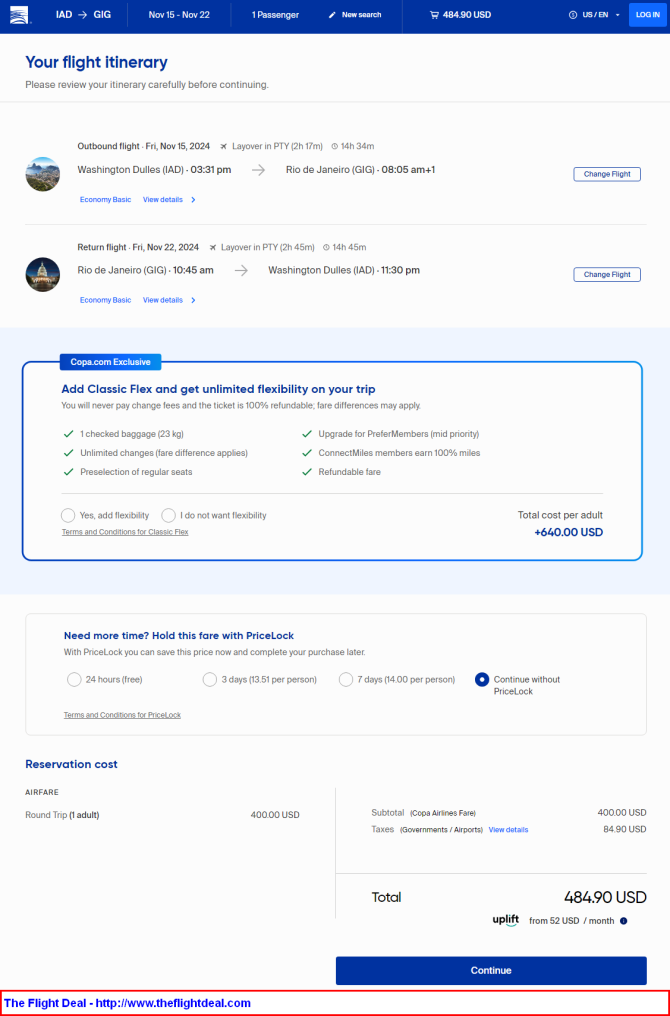The width and height of the screenshot is (670, 1016).
Task: Select Yes, add flexibility option
Action: pyautogui.click(x=68, y=515)
